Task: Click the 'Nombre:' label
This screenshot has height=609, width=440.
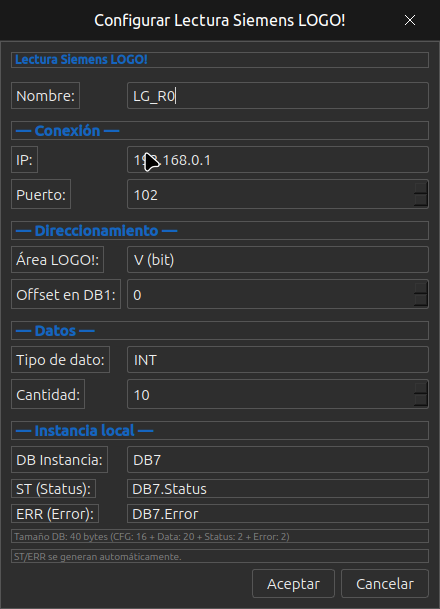Action: coord(45,96)
